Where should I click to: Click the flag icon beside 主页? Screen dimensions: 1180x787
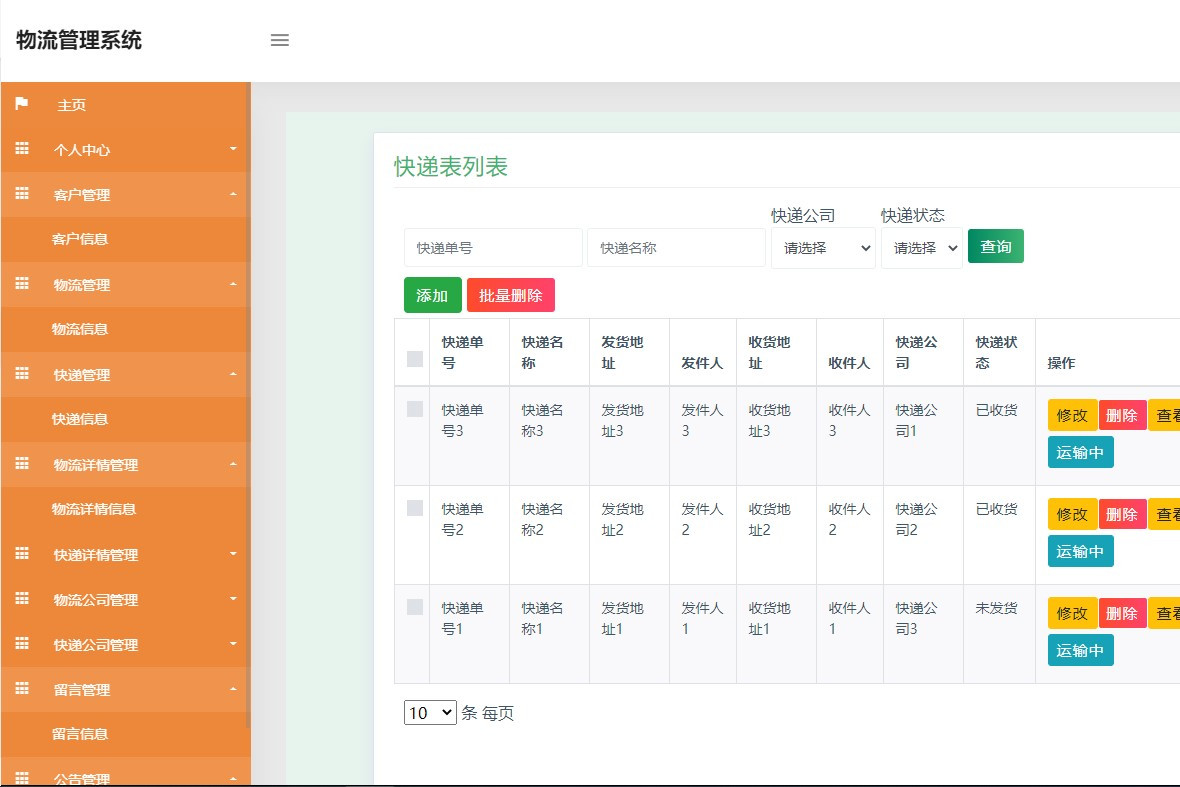coord(22,103)
